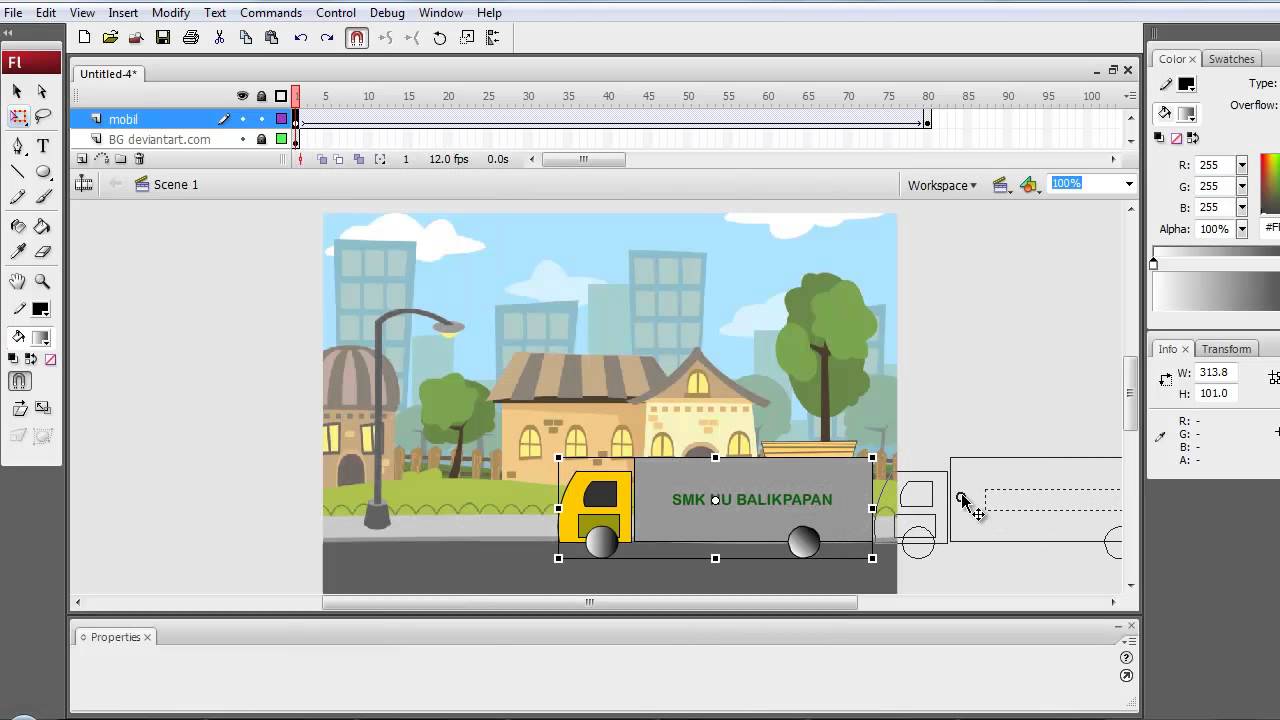The height and width of the screenshot is (720, 1280).
Task: Select the Ink Bottle tool
Action: [17, 226]
